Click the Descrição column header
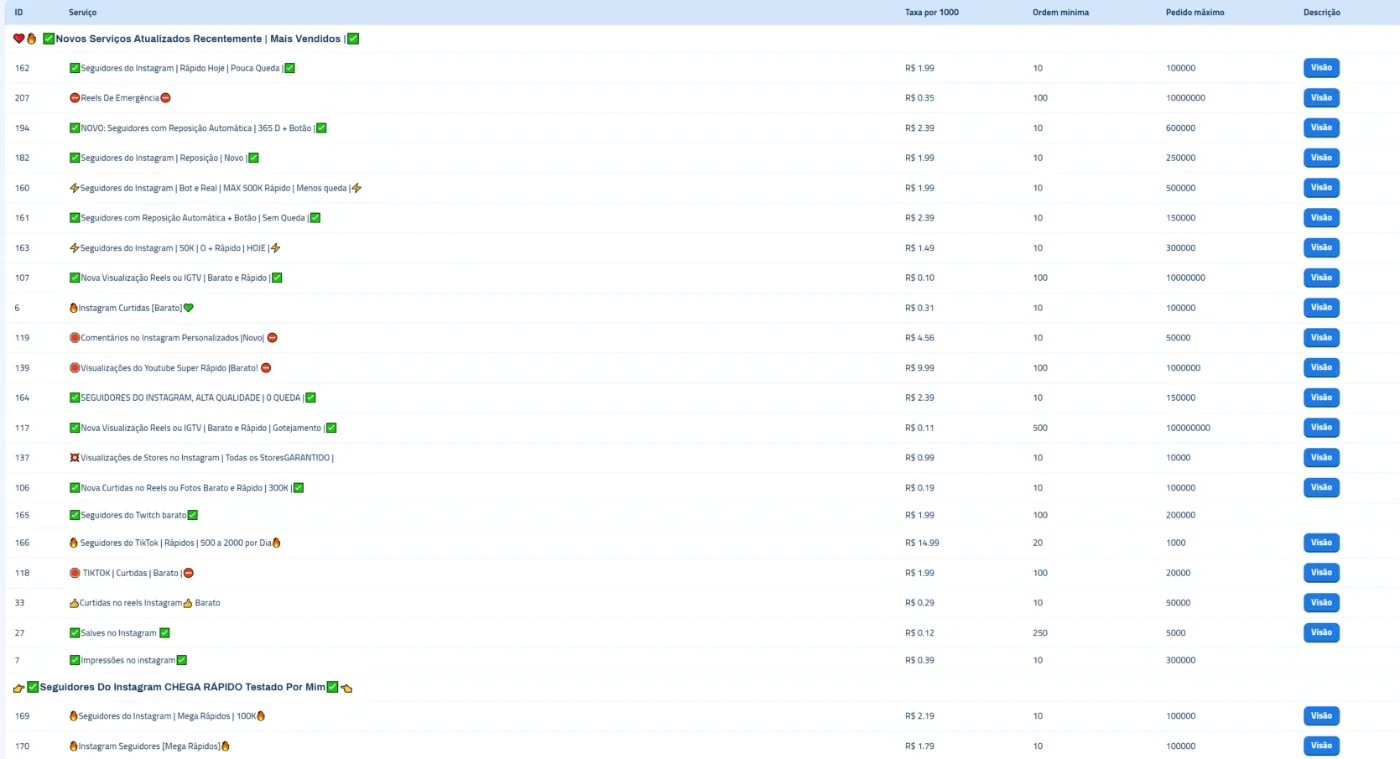This screenshot has height=759, width=1400. pos(1322,12)
